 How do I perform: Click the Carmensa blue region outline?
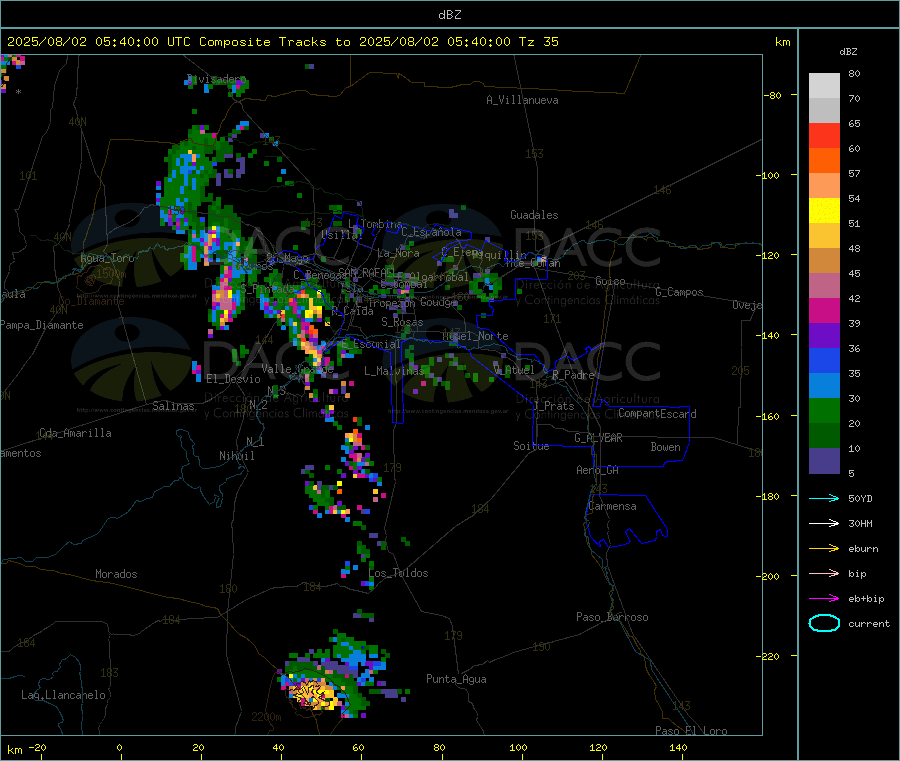625,520
